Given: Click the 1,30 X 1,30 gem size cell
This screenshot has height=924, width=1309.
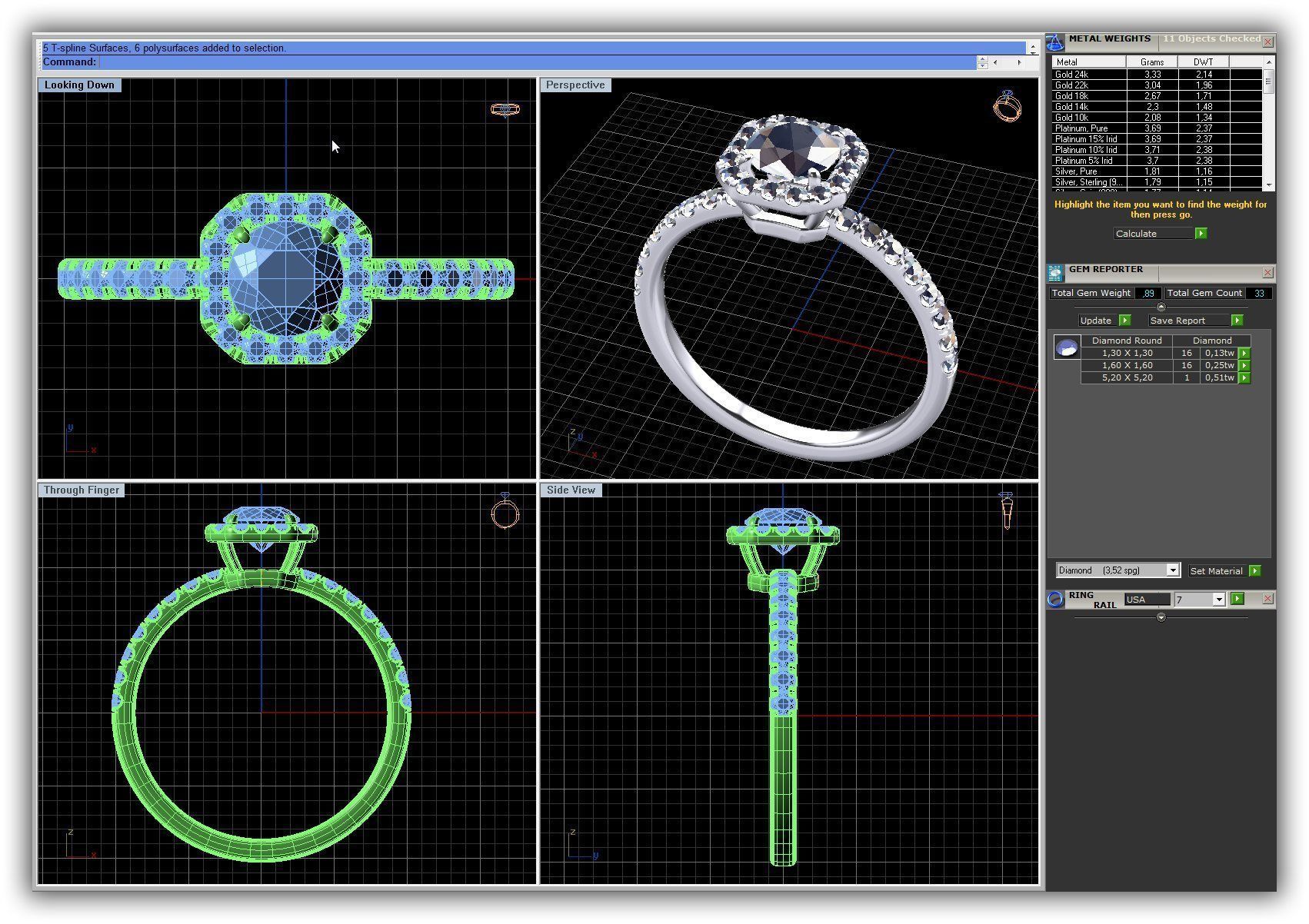Looking at the screenshot, I should pyautogui.click(x=1127, y=354).
